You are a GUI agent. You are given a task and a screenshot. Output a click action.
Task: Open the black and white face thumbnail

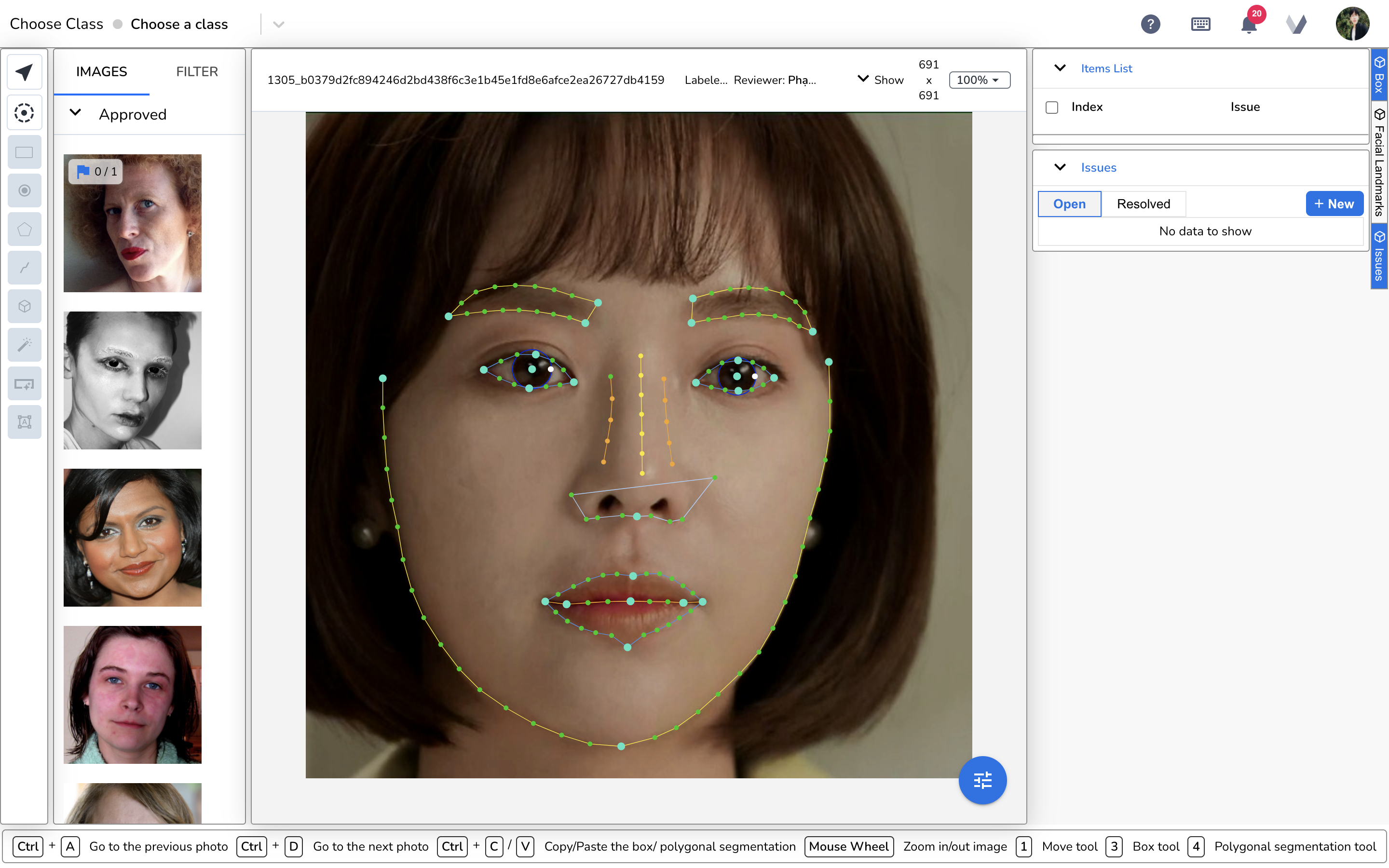point(132,380)
